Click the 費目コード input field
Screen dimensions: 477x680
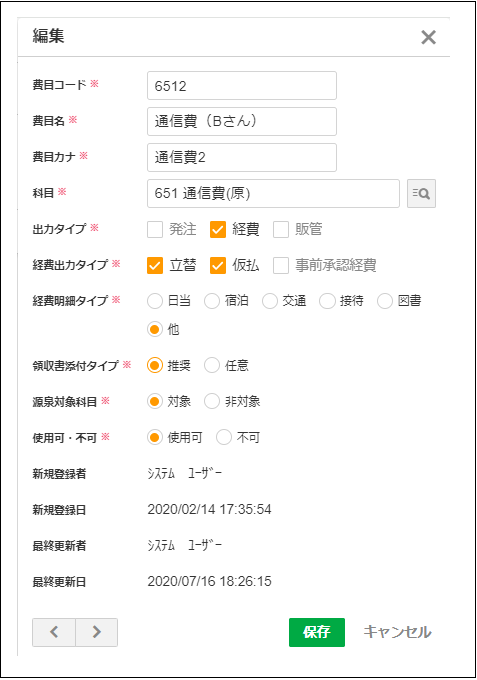click(242, 85)
